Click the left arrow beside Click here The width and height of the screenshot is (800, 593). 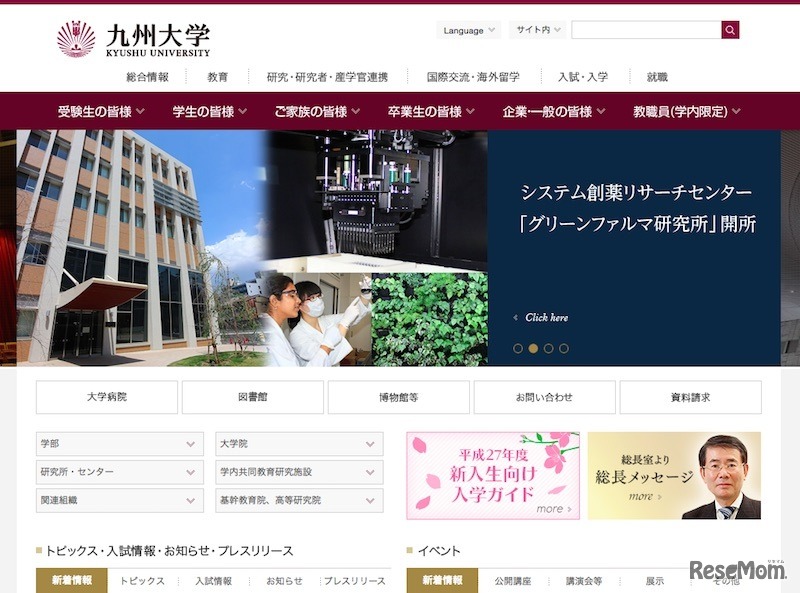click(514, 315)
